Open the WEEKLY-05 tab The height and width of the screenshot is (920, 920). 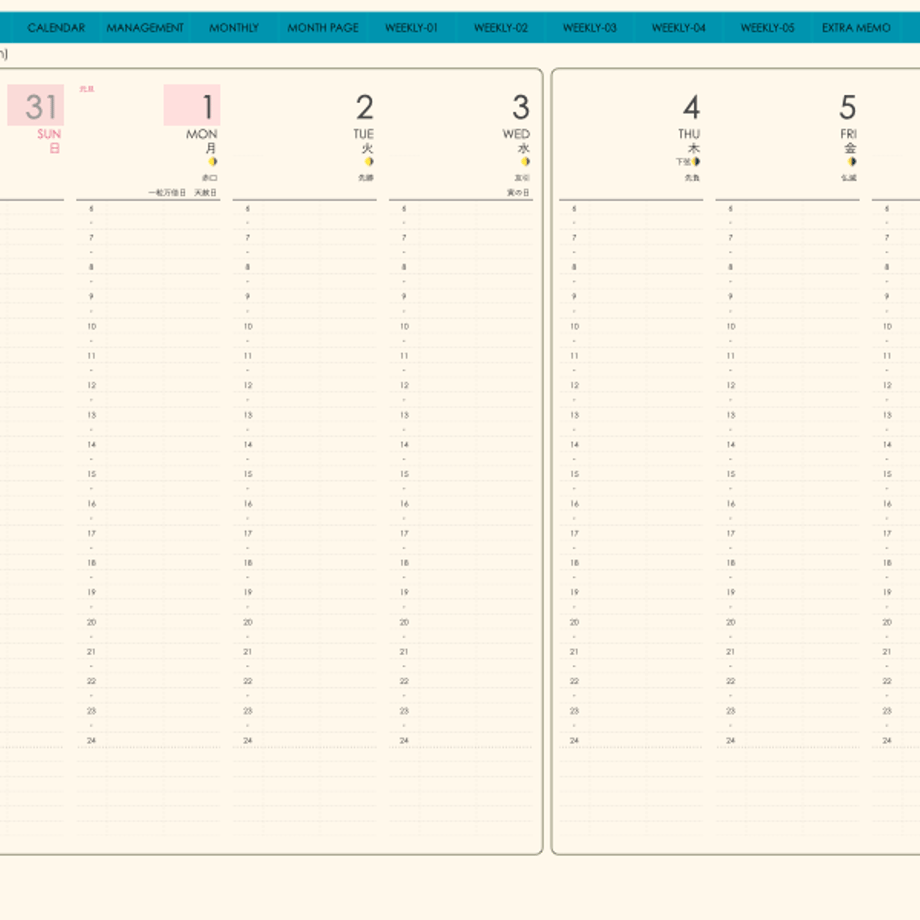point(767,28)
